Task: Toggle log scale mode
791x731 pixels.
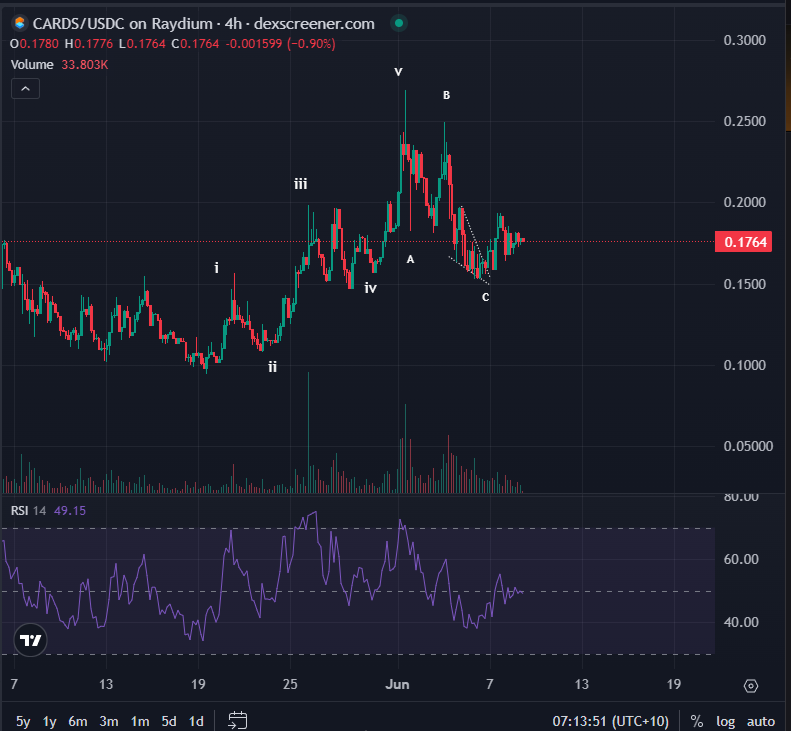Action: click(x=725, y=721)
